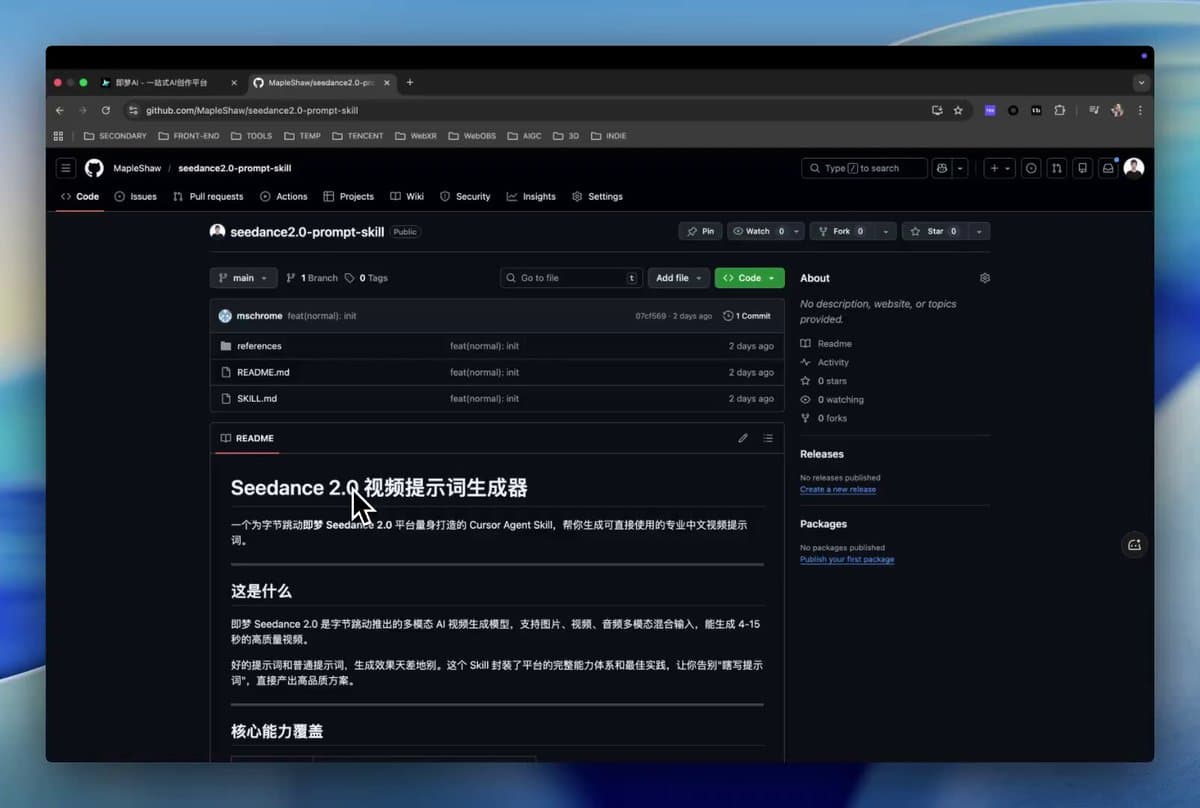Image resolution: width=1200 pixels, height=808 pixels.
Task: Open the '0 Tags' link
Action: tap(366, 278)
